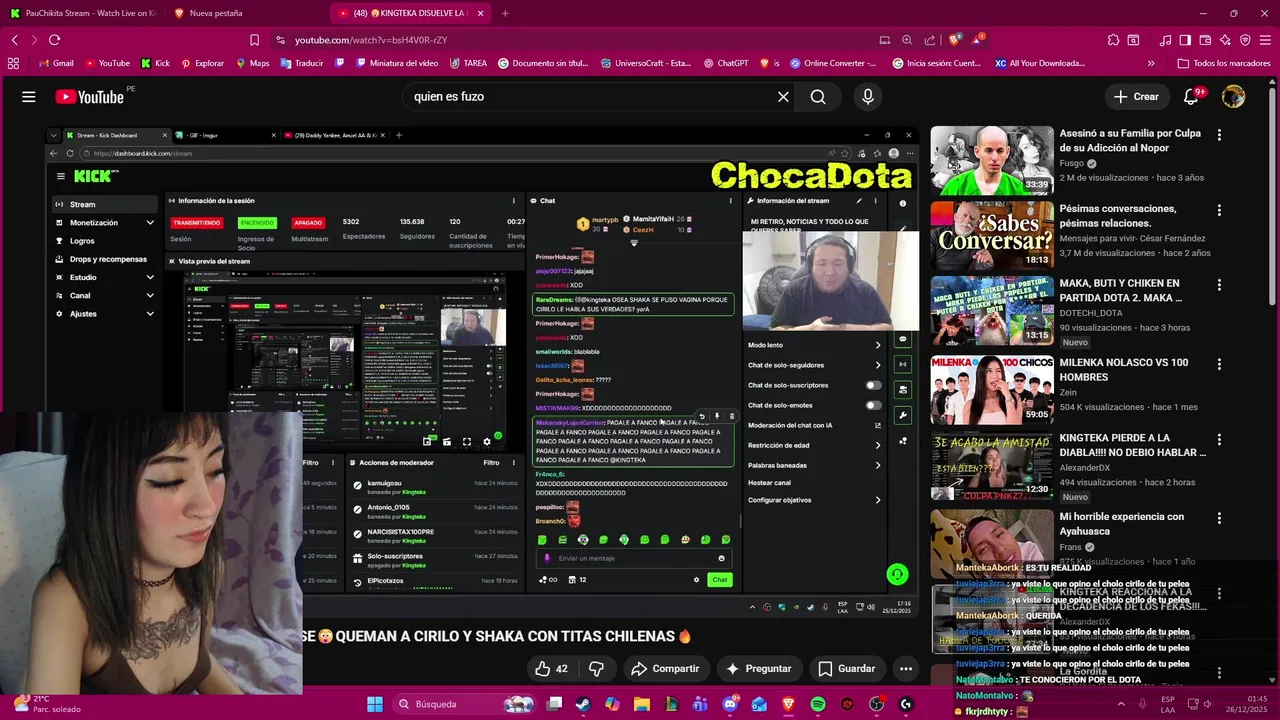The width and height of the screenshot is (1280, 720).
Task: Open the Brave VPN shield icon
Action: pos(1245,40)
